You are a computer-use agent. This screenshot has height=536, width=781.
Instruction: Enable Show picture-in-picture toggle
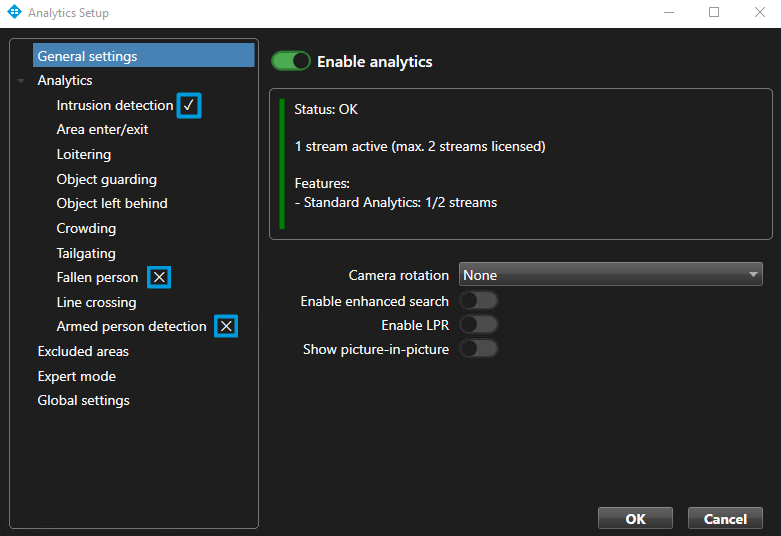click(x=478, y=349)
